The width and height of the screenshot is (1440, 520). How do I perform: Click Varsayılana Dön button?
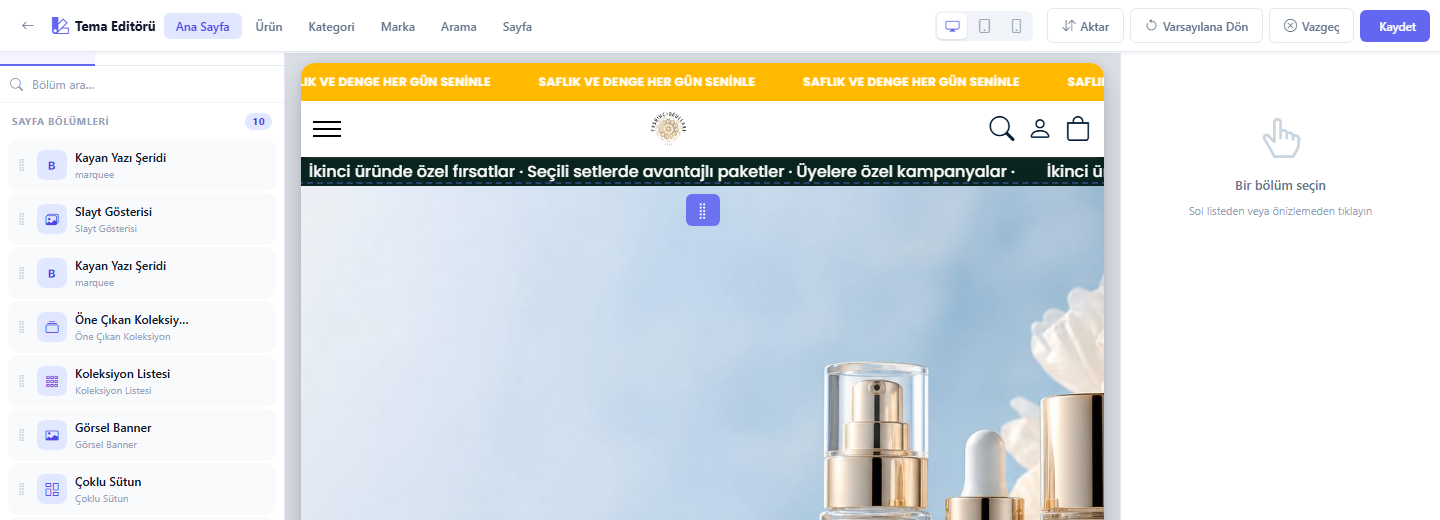(1196, 26)
